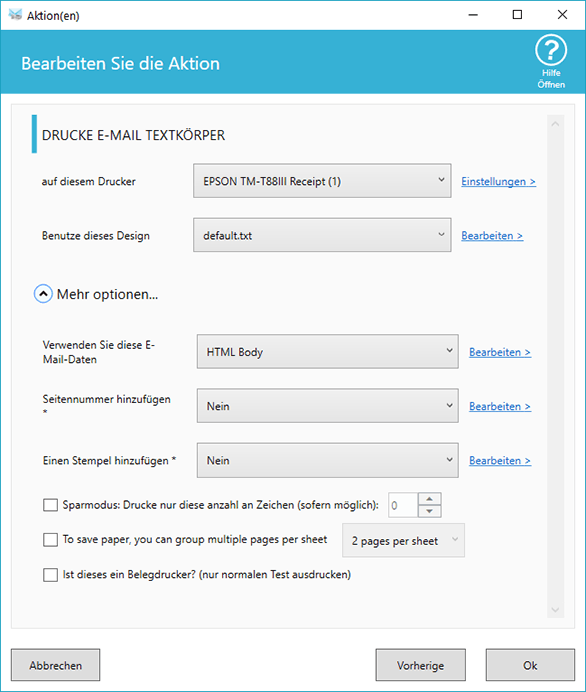Open the Einstellungen printer link

[x=498, y=181]
